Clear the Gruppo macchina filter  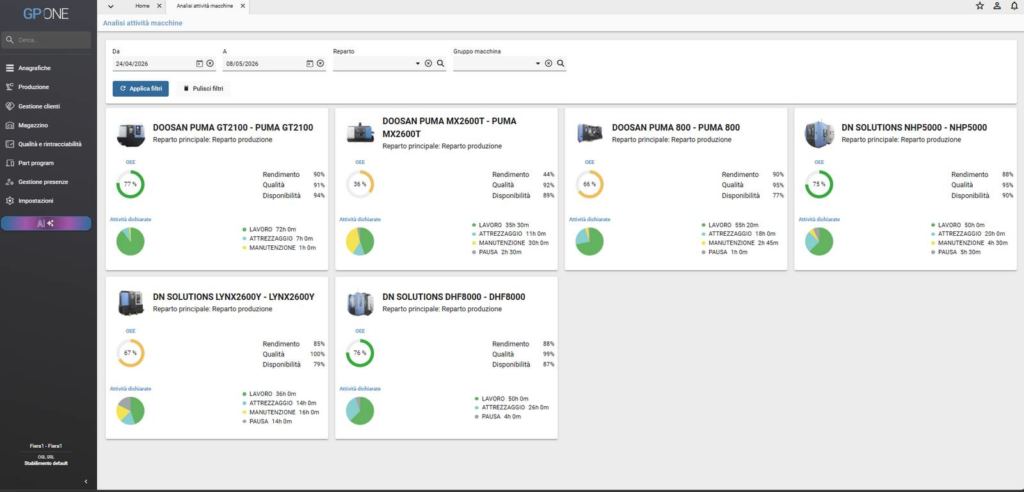(549, 63)
